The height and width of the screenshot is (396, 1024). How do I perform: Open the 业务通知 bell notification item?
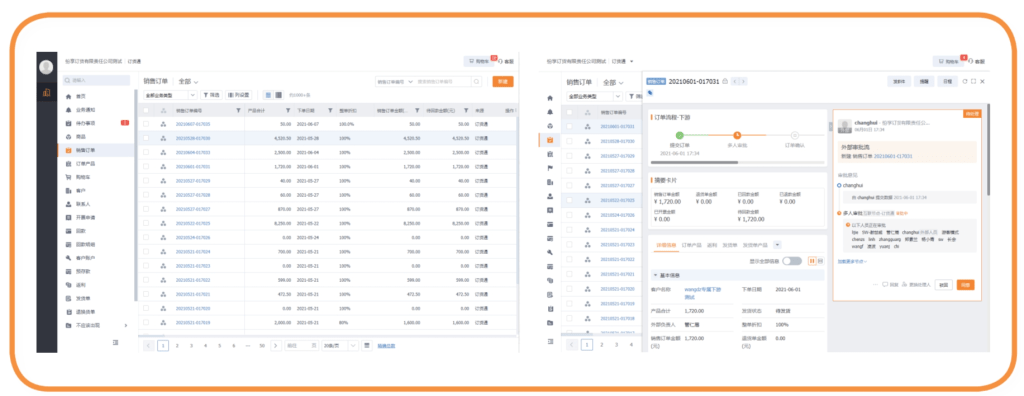[x=84, y=109]
